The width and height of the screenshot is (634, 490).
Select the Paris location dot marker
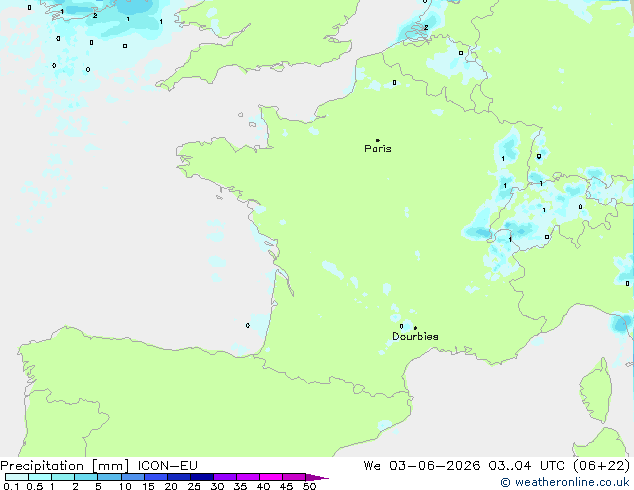[378, 140]
